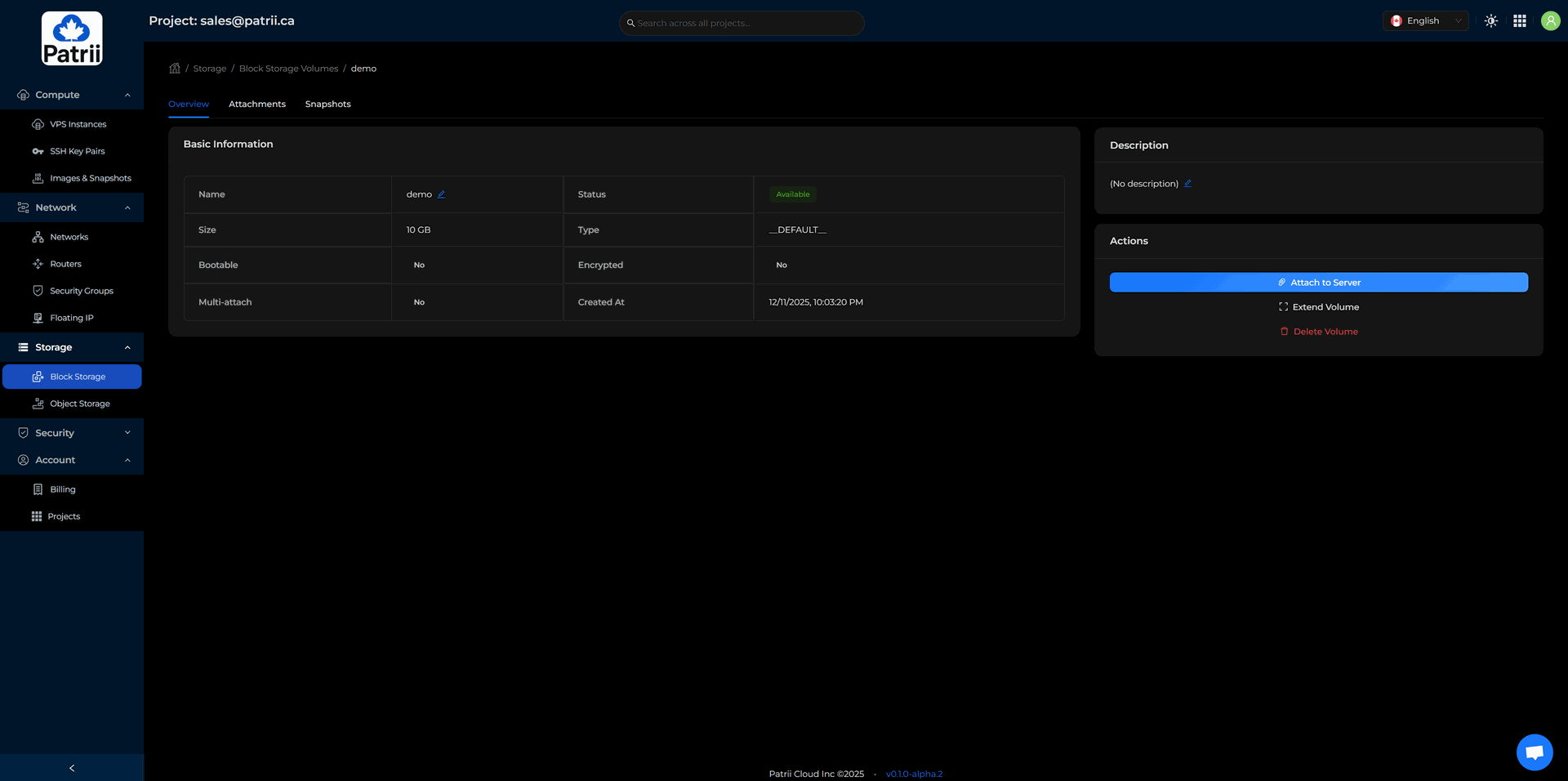Go to home via breadcrumb house icon
The height and width of the screenshot is (781, 1568).
(175, 69)
